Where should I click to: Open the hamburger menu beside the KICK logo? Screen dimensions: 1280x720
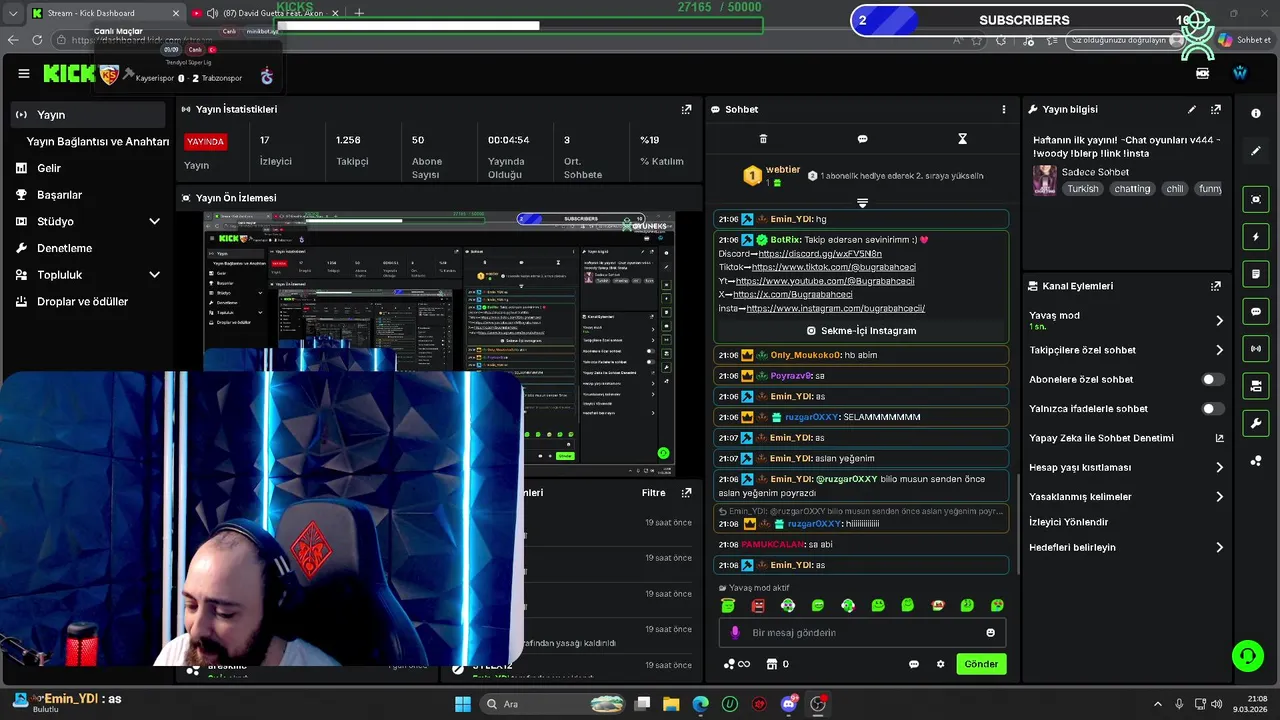click(x=24, y=73)
